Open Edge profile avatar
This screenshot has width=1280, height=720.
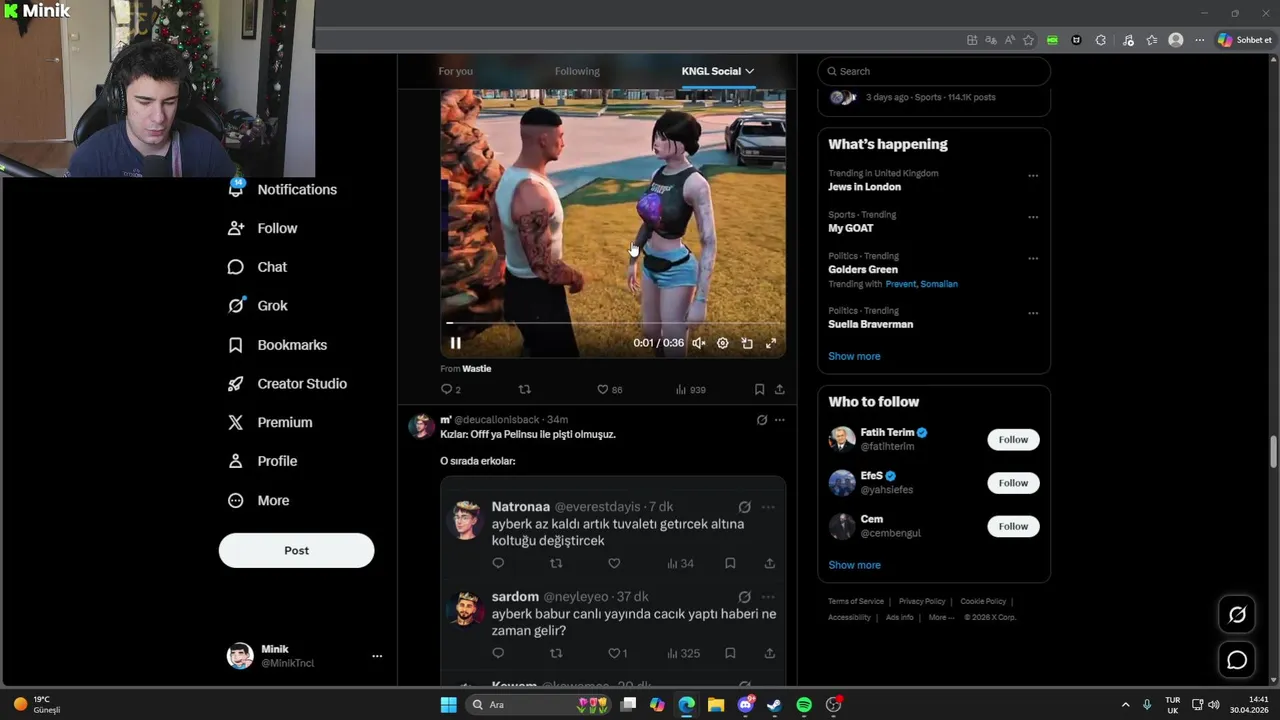tap(1176, 40)
